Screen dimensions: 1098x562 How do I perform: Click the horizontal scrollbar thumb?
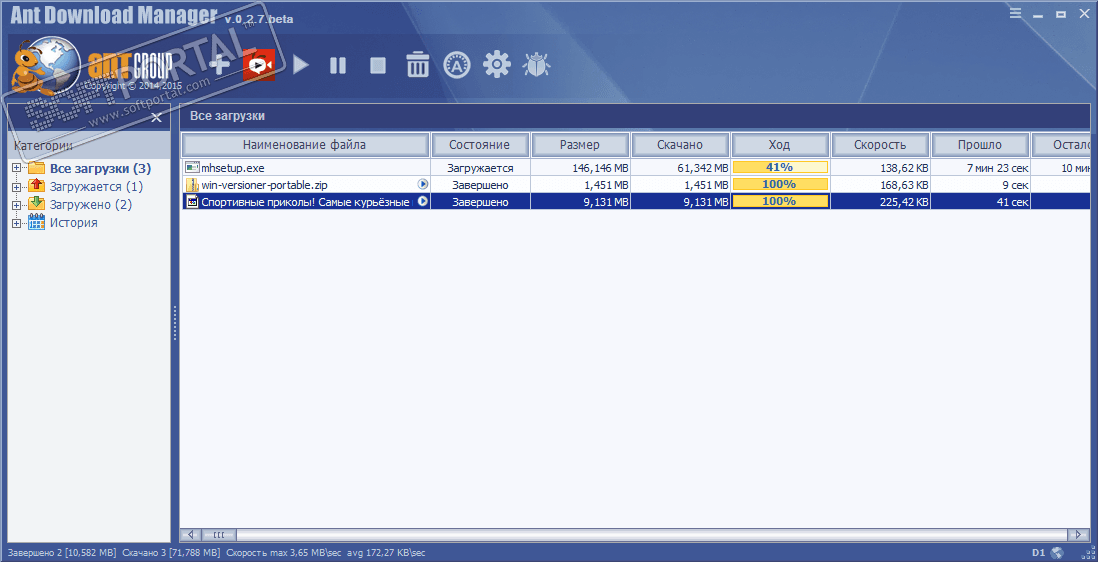pos(218,535)
